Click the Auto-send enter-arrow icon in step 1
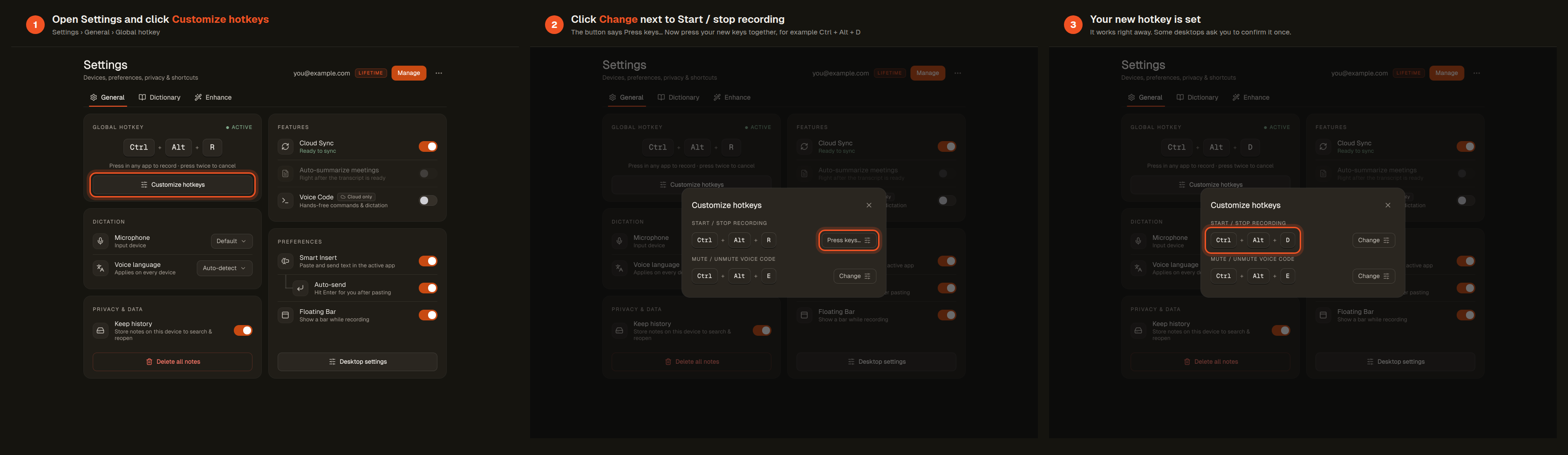This screenshot has height=455, width=1568. 300,288
